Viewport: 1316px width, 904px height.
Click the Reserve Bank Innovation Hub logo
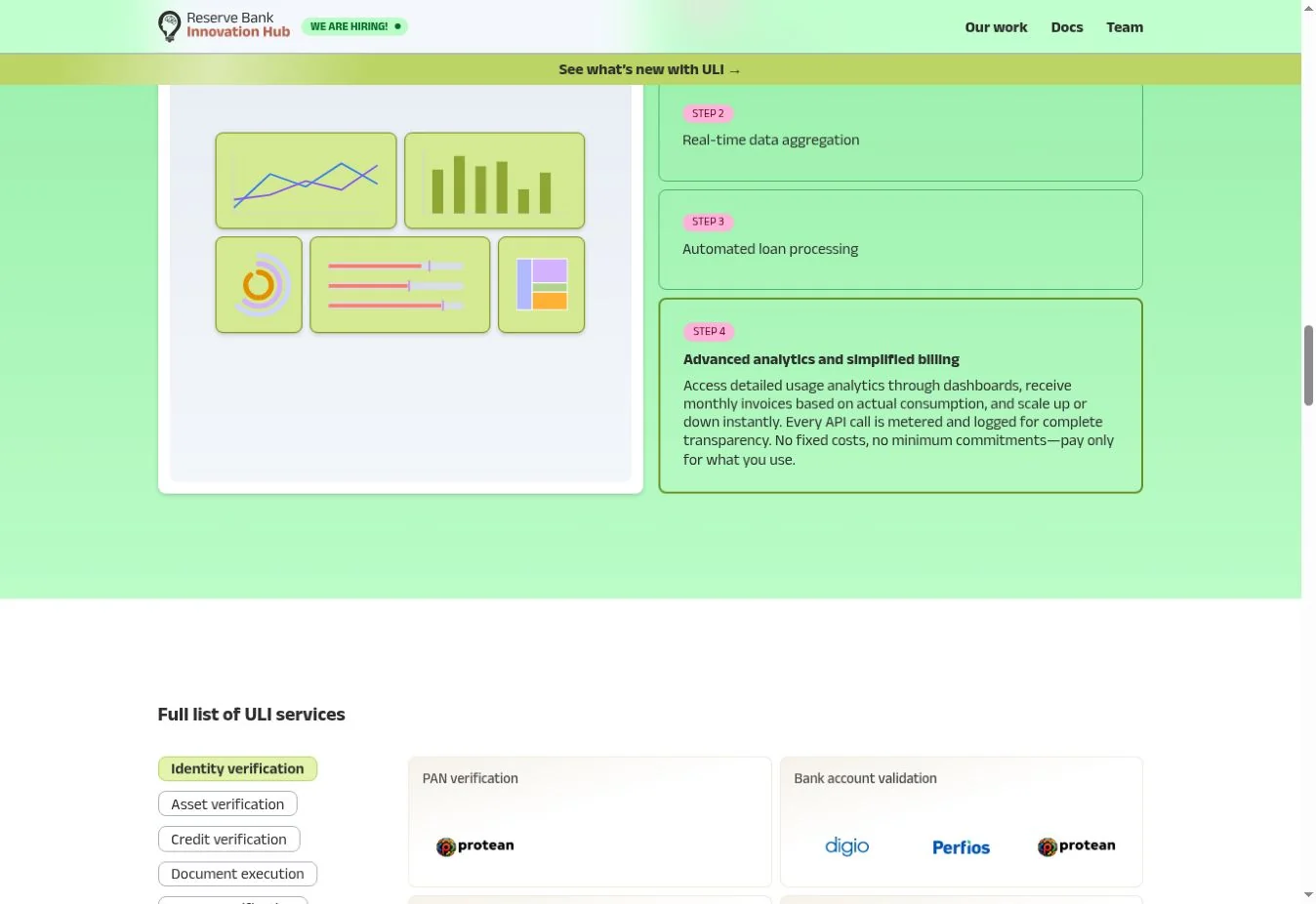click(224, 26)
